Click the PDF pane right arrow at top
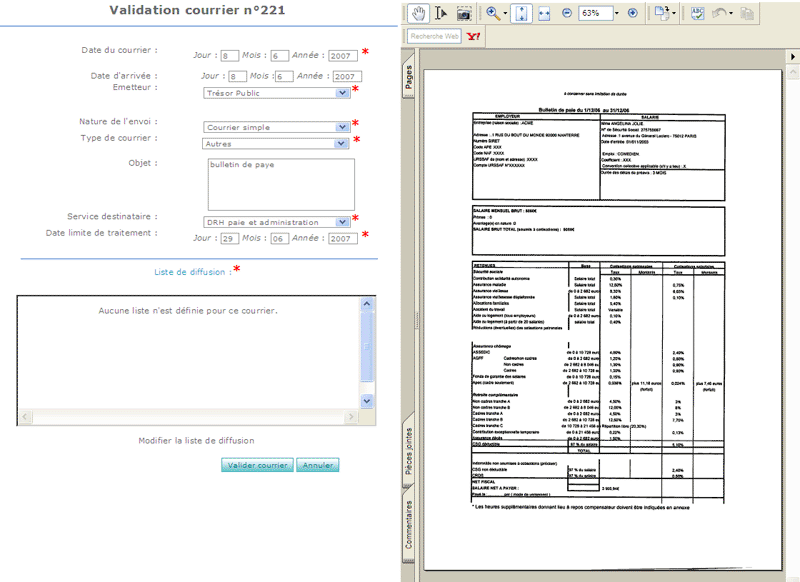 pos(792,57)
